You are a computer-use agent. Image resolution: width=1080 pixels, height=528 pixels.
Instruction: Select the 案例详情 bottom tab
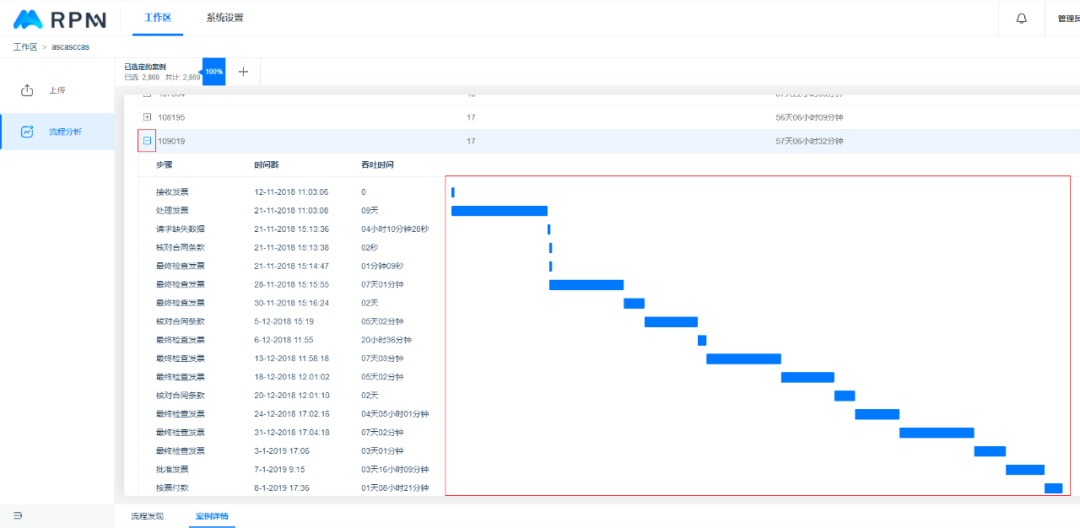click(x=211, y=516)
